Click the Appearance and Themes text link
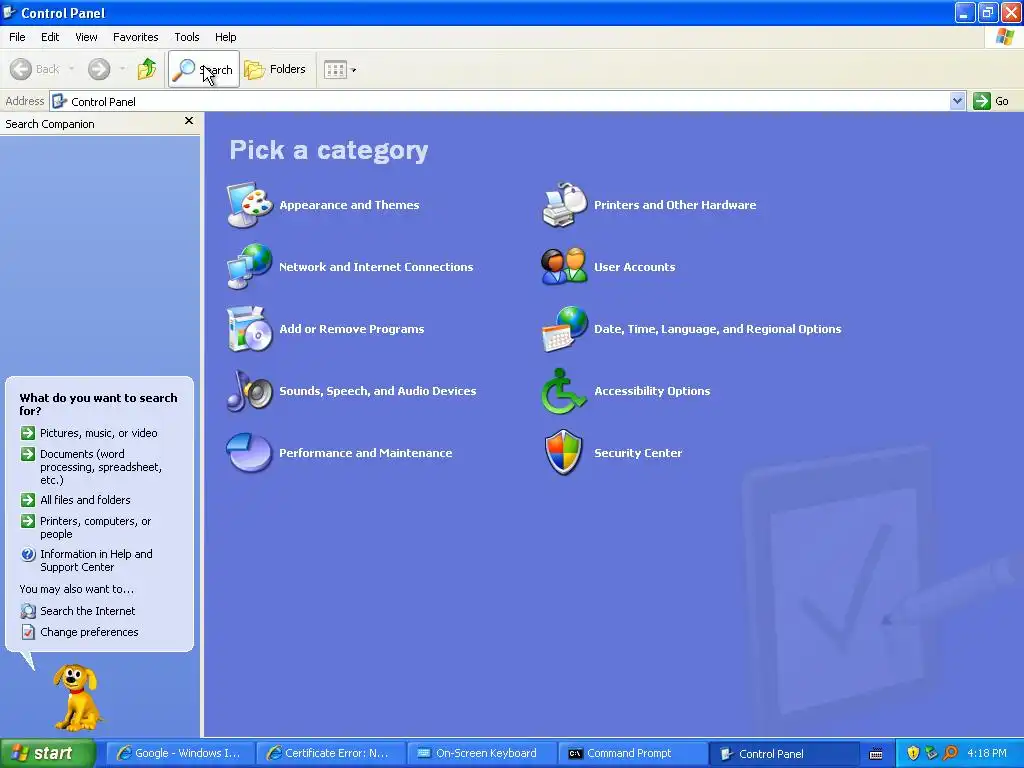1024x768 pixels. [x=349, y=205]
